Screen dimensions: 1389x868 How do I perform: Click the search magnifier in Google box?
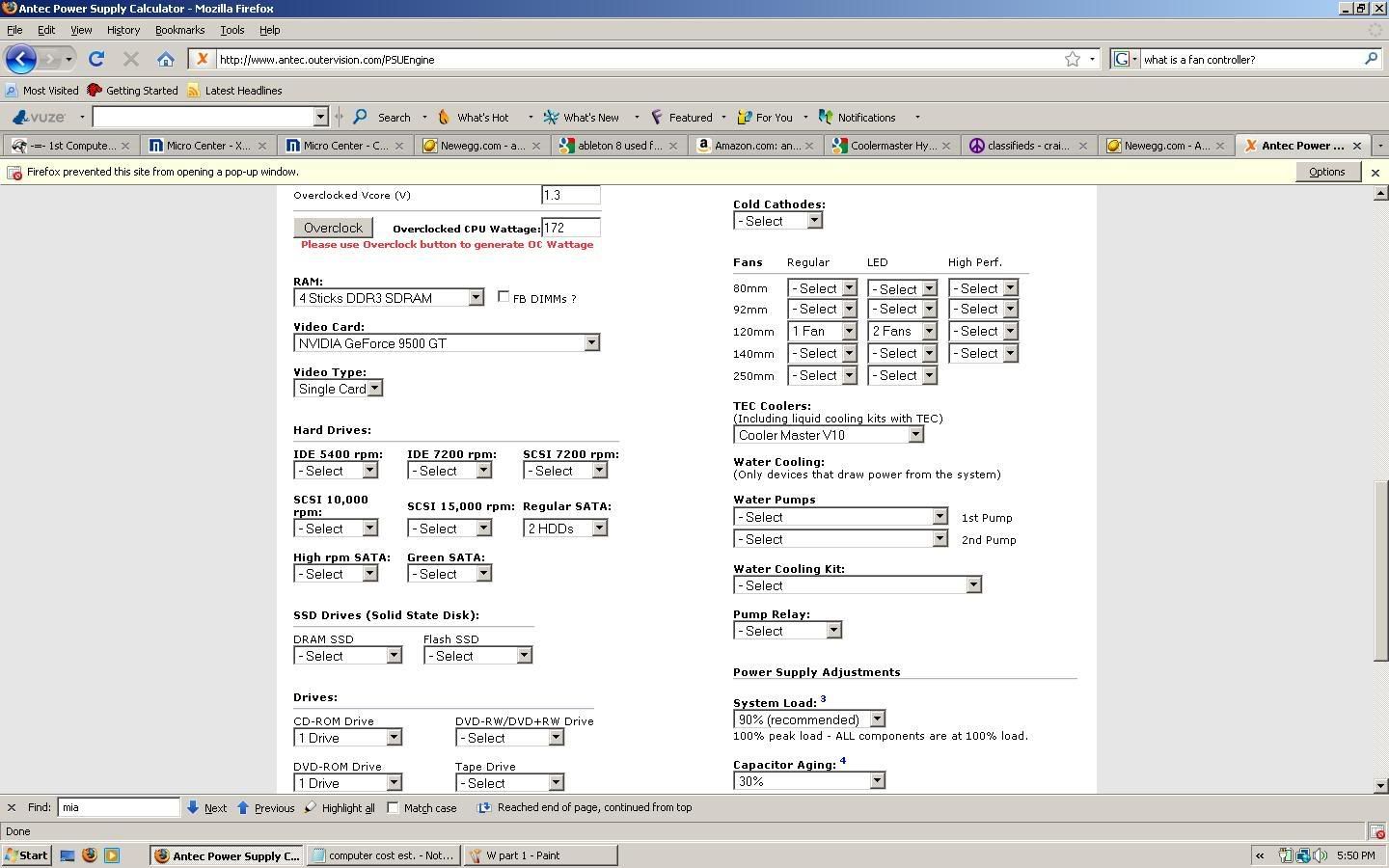(1371, 59)
